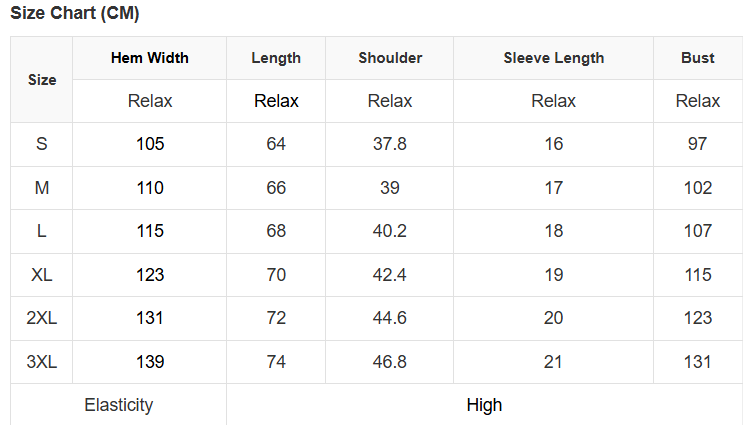Select the Hem Width column header
The width and height of the screenshot is (753, 425).
click(150, 58)
